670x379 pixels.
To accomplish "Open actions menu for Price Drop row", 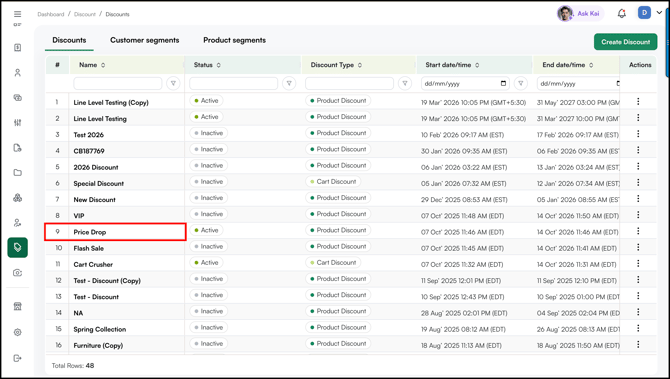I will tap(638, 231).
